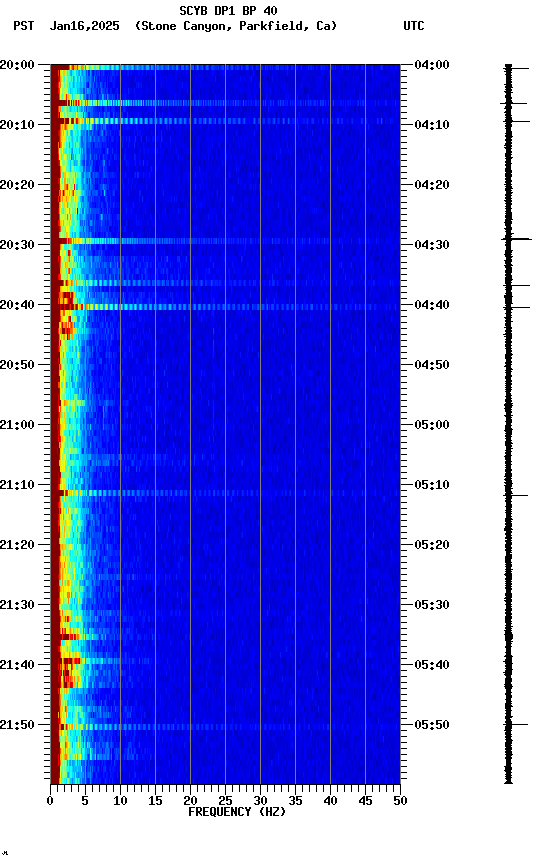552x864 pixels.
Task: Click the 04:50 UTC time label
Action: (x=432, y=365)
